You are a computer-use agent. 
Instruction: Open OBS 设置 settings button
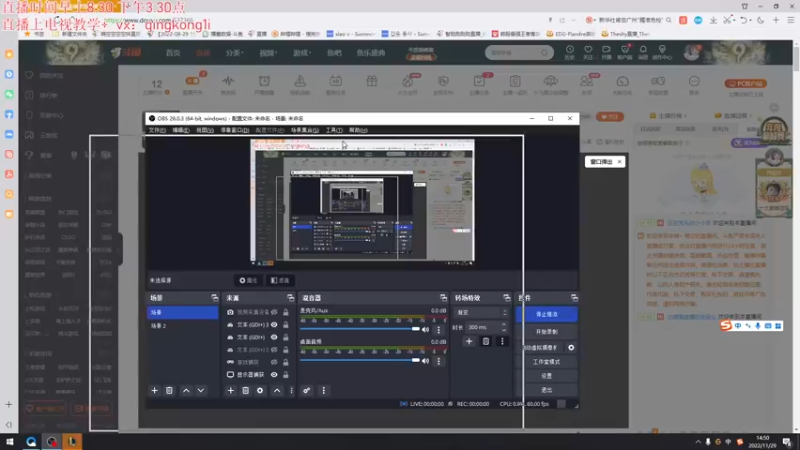pyautogui.click(x=546, y=376)
